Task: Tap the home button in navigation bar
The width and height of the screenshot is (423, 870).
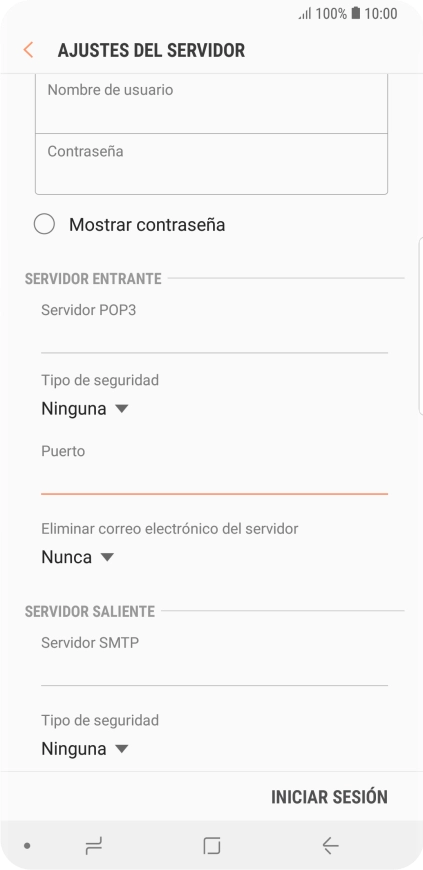Action: (212, 846)
